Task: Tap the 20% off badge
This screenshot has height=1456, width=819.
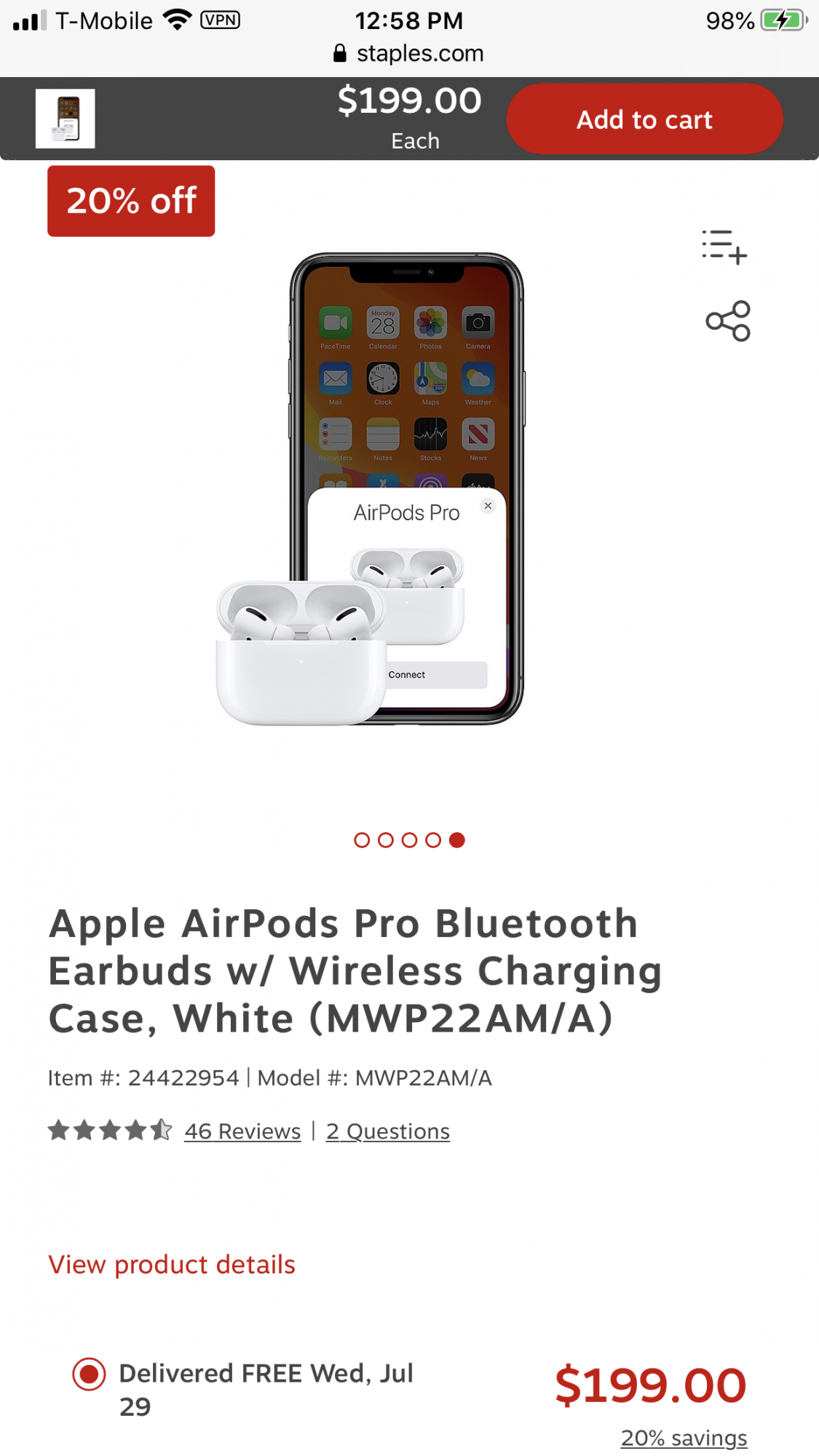Action: tap(131, 201)
